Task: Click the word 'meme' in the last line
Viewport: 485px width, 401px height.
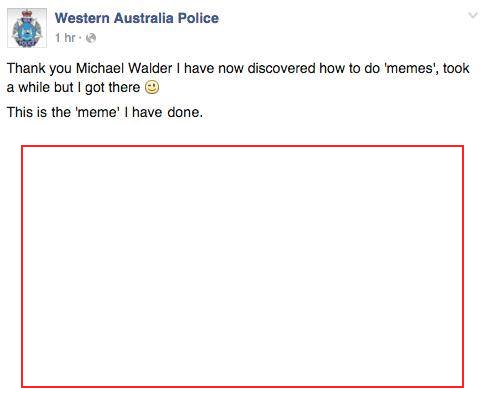Action: click(98, 112)
